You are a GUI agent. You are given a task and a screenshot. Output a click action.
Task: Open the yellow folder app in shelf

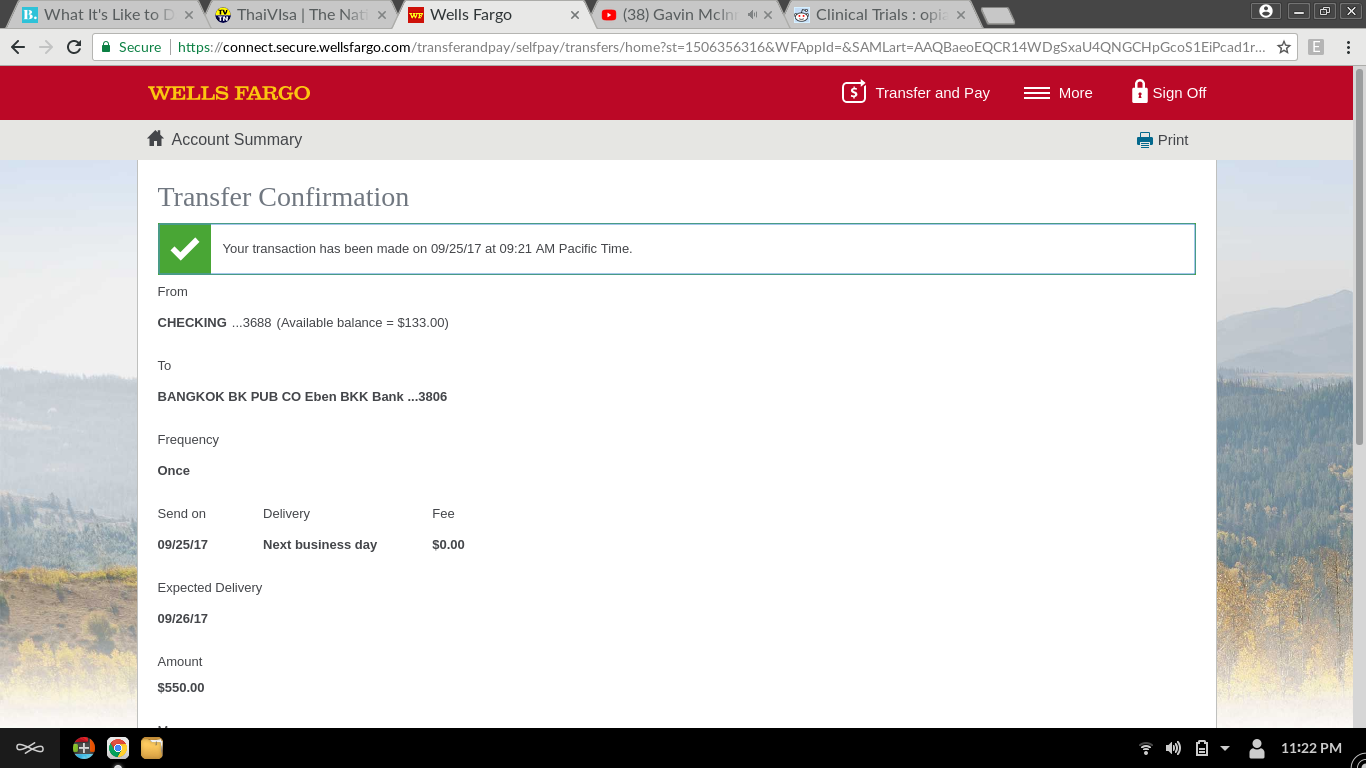152,748
